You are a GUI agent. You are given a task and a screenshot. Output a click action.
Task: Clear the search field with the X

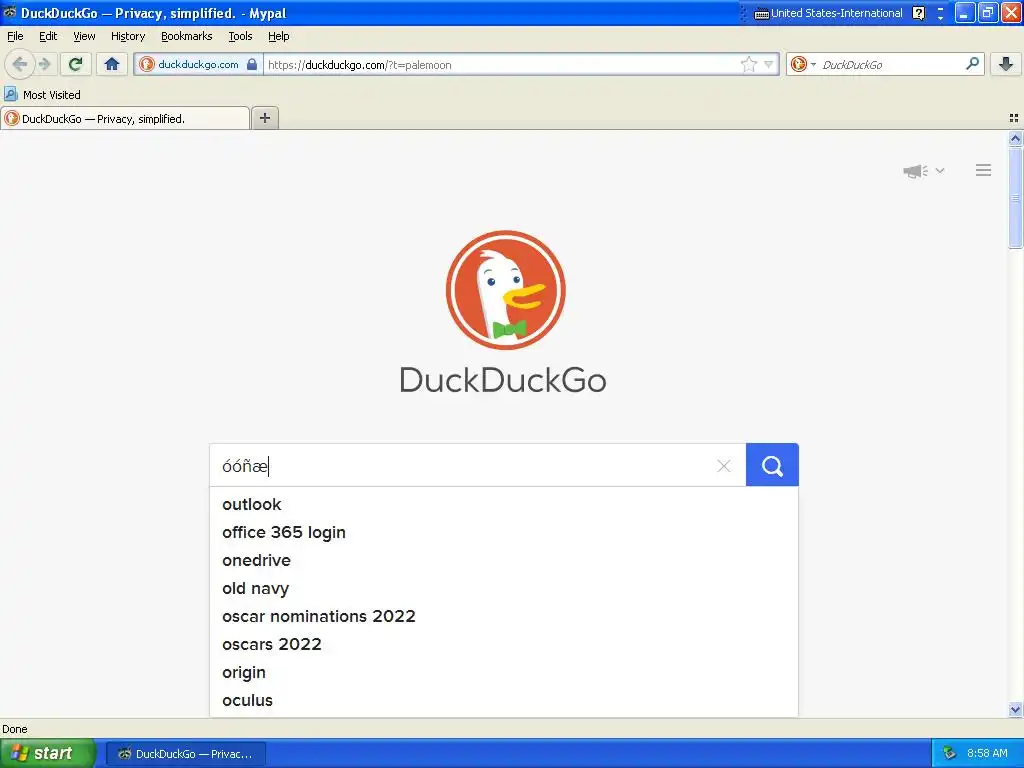[x=724, y=466]
